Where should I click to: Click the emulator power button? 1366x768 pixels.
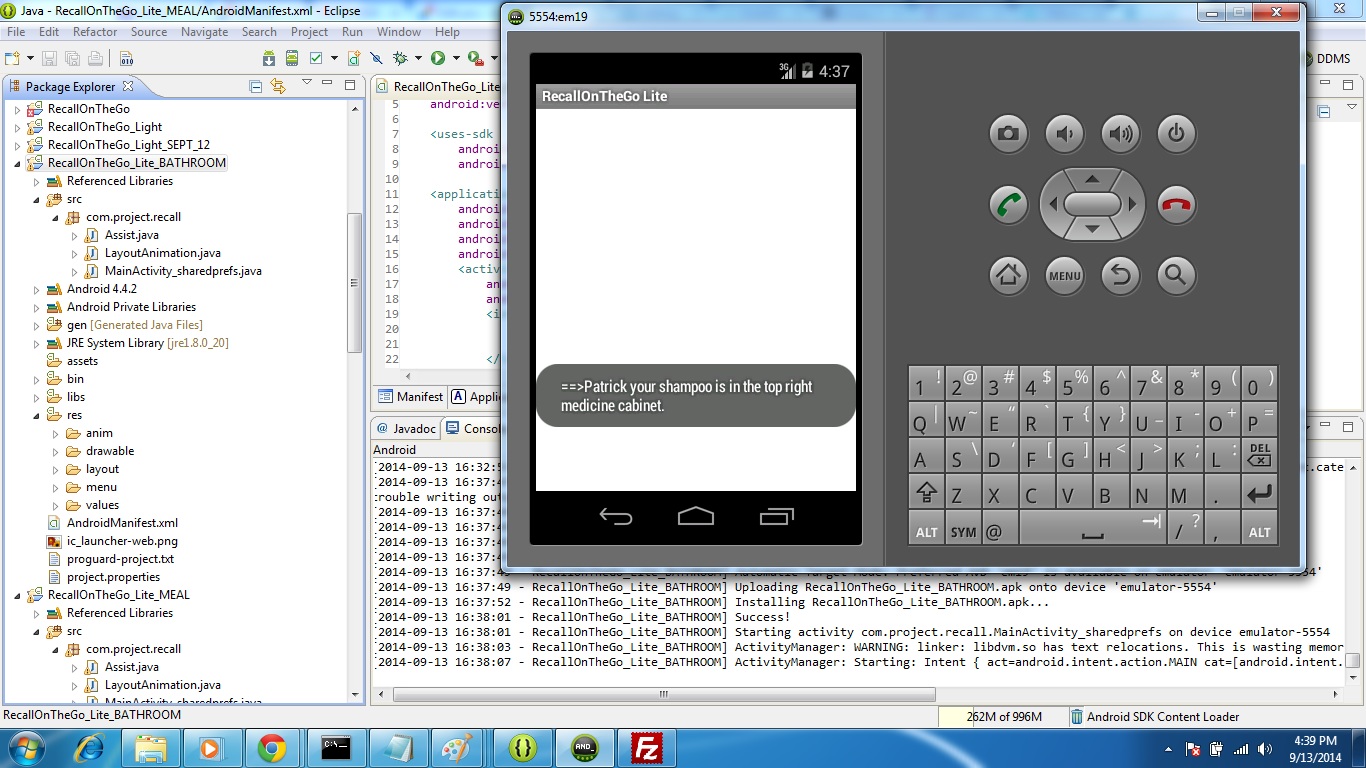(x=1176, y=134)
